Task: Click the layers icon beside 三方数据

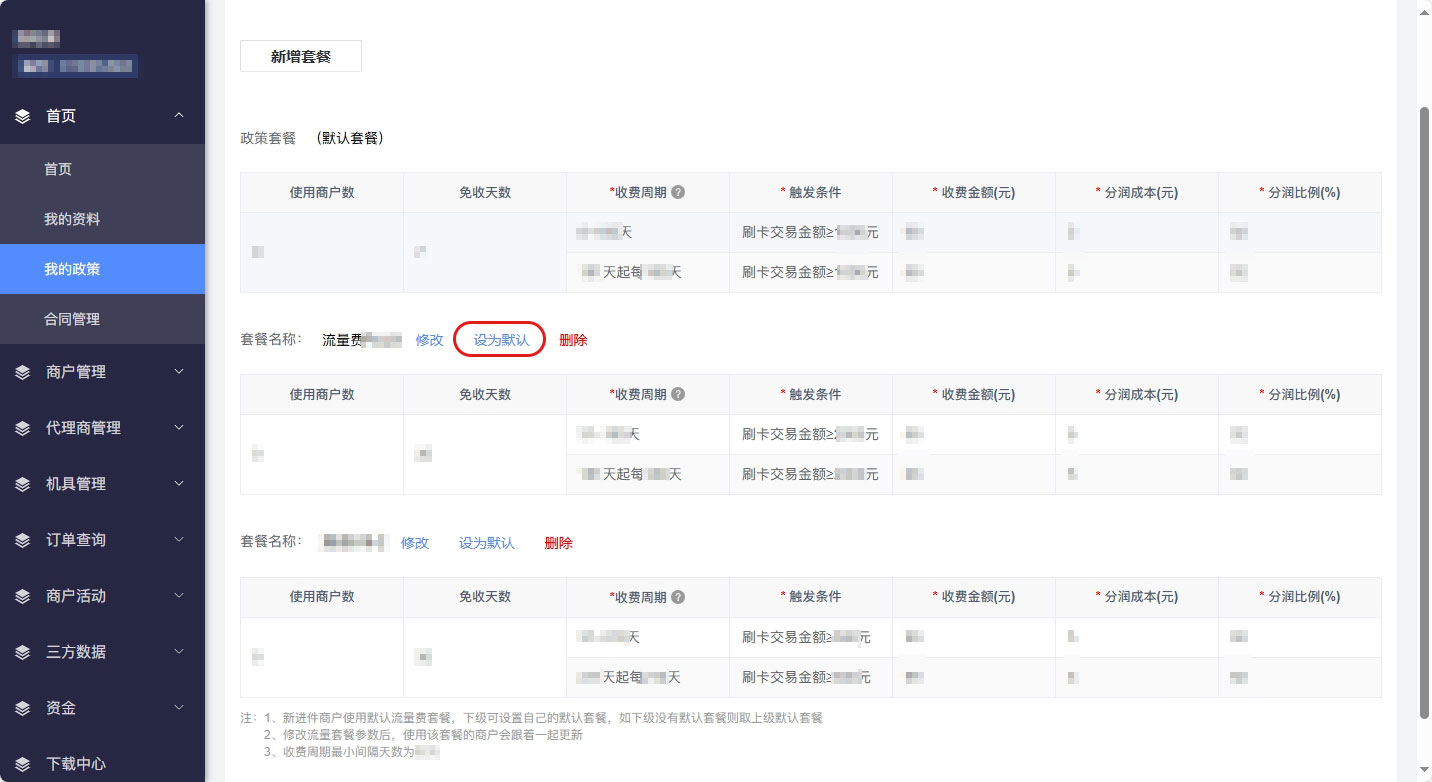Action: pos(23,652)
